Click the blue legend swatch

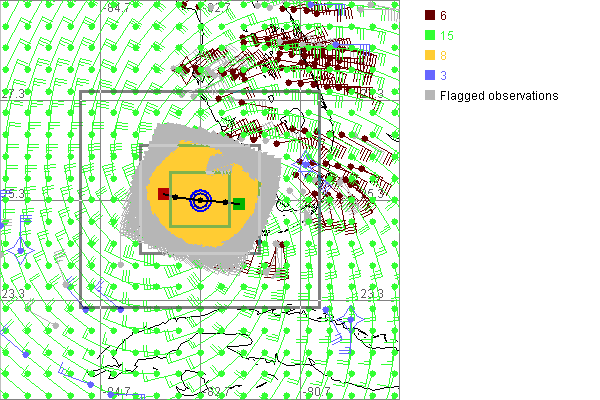(429, 76)
